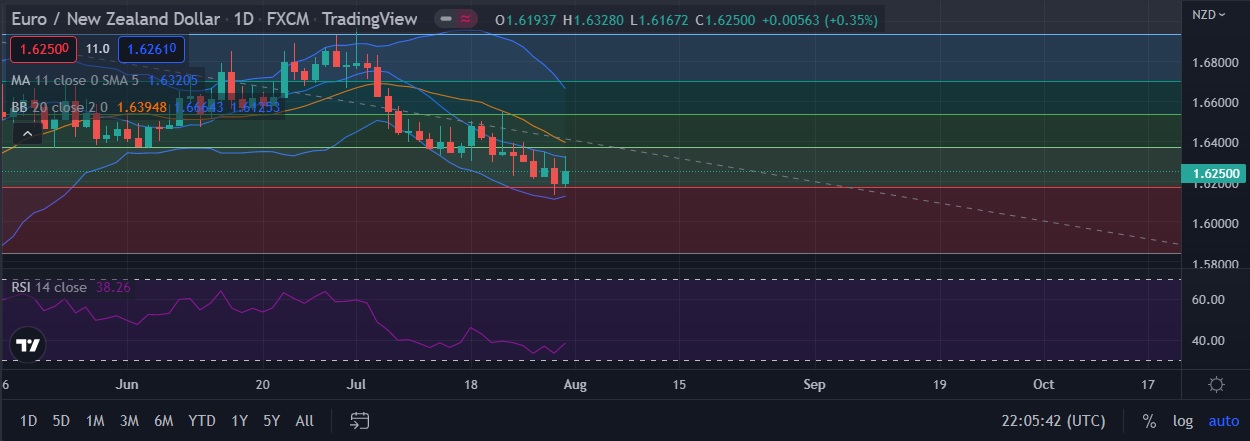
Task: Select the RSI 14 close indicator legend
Action: pos(49,287)
